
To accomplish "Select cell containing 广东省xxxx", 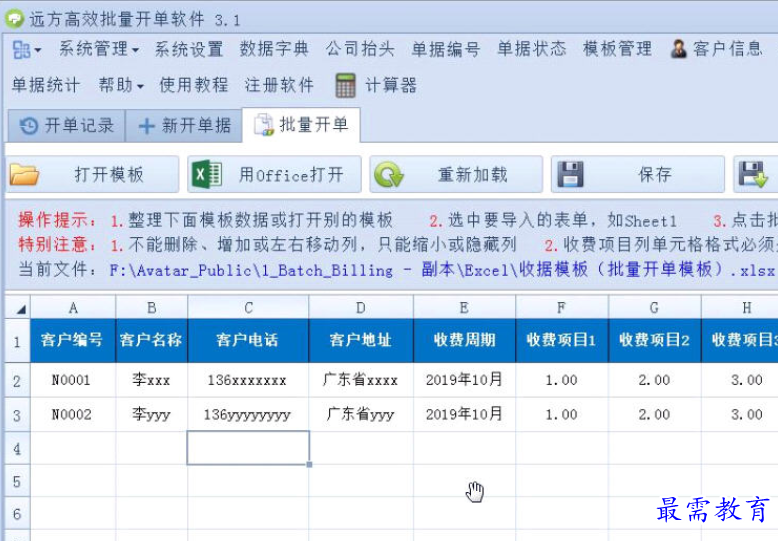I will coord(361,380).
